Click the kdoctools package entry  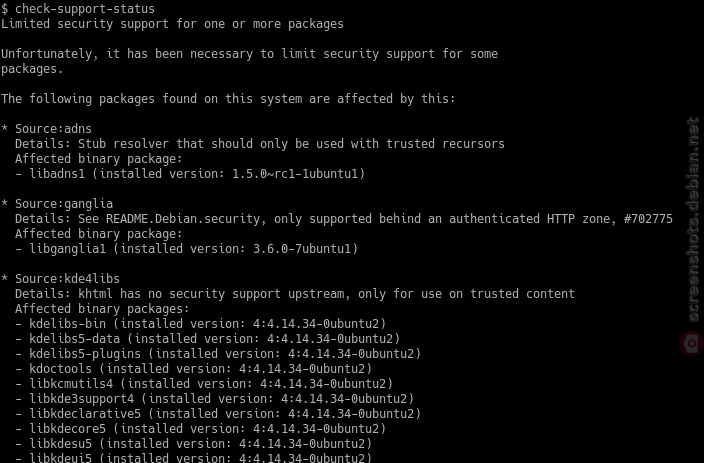[x=194, y=369]
